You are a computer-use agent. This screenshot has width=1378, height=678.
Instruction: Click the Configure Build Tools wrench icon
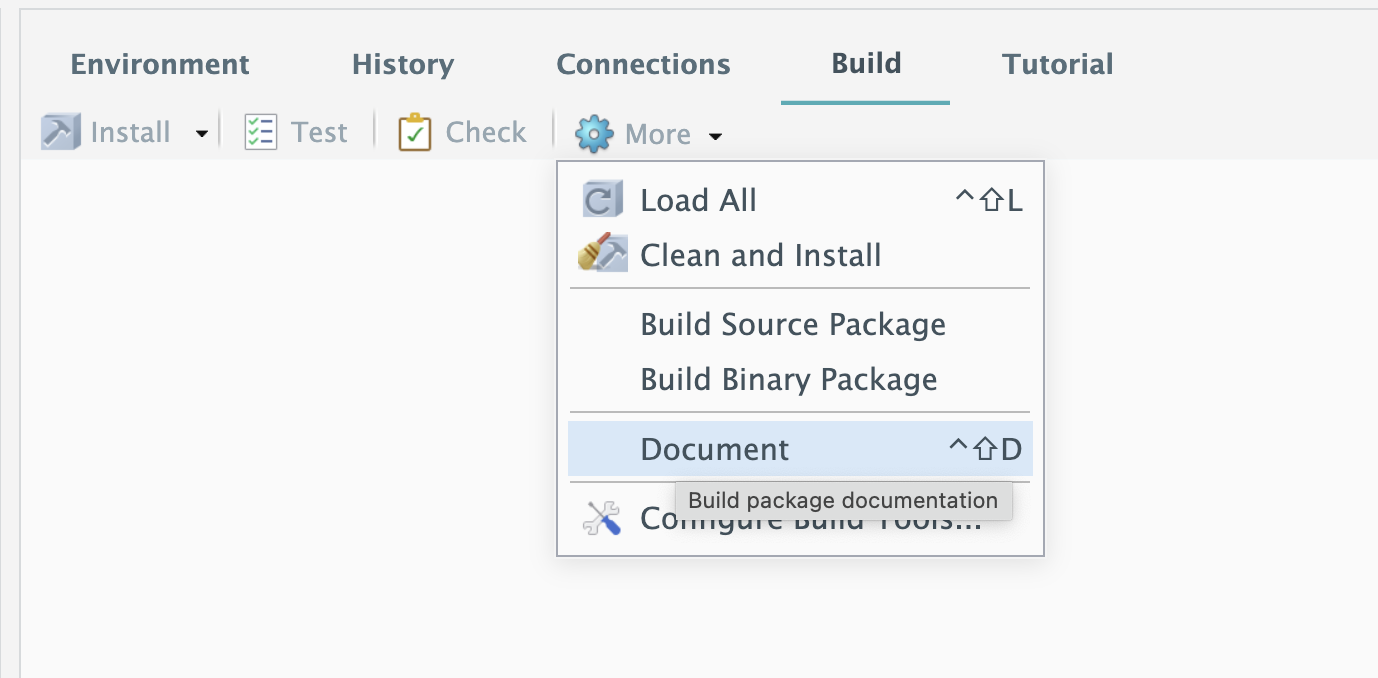603,518
